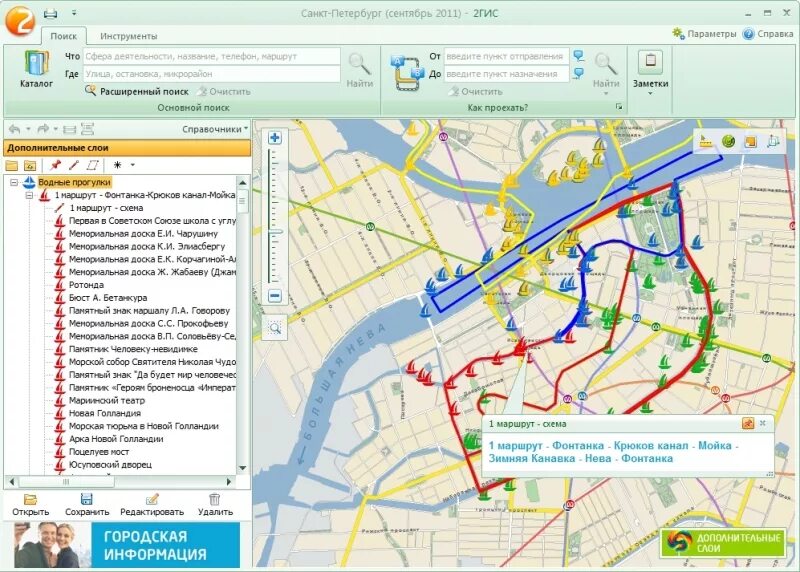This screenshot has width=800, height=572.
Task: Click Удалить to delete the layer
Action: pyautogui.click(x=215, y=505)
